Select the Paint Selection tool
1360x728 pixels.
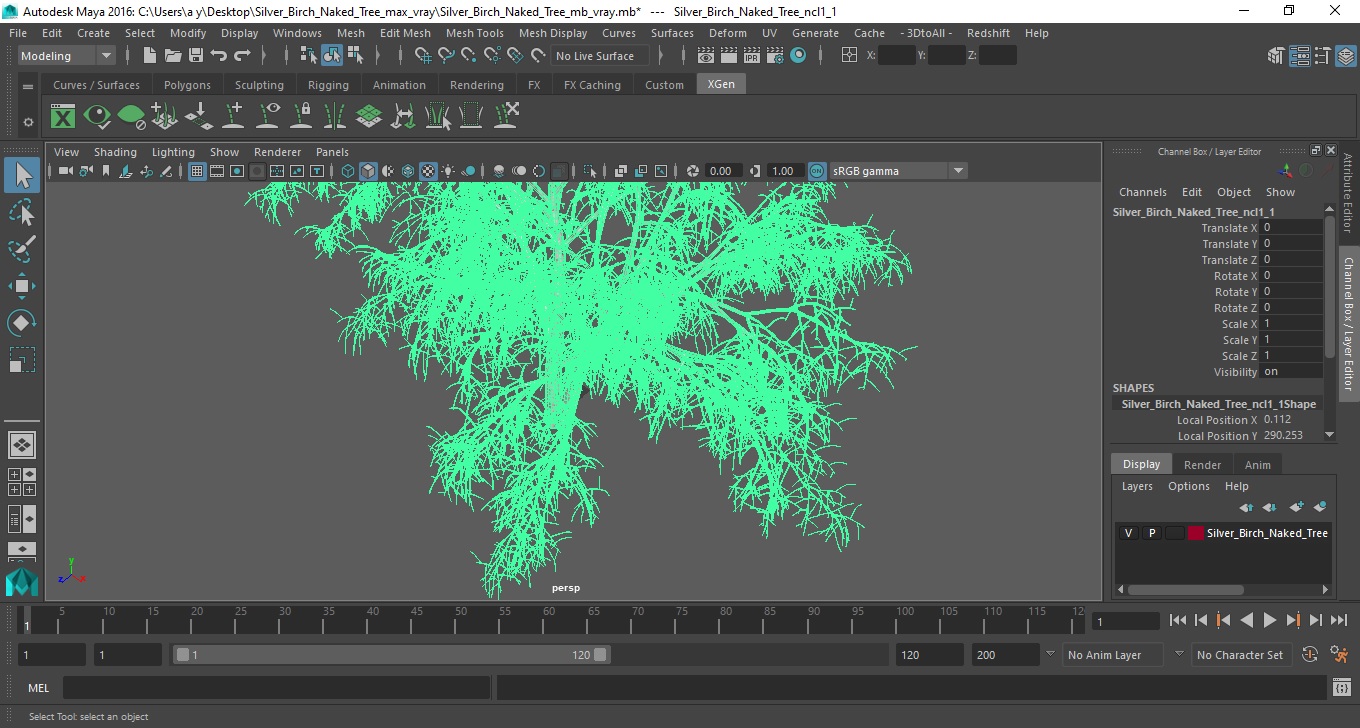(x=22, y=249)
